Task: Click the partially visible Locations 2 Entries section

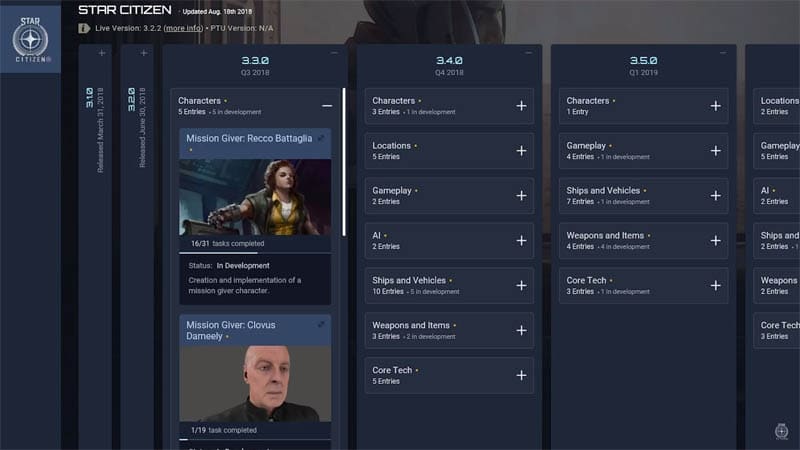Action: click(777, 106)
